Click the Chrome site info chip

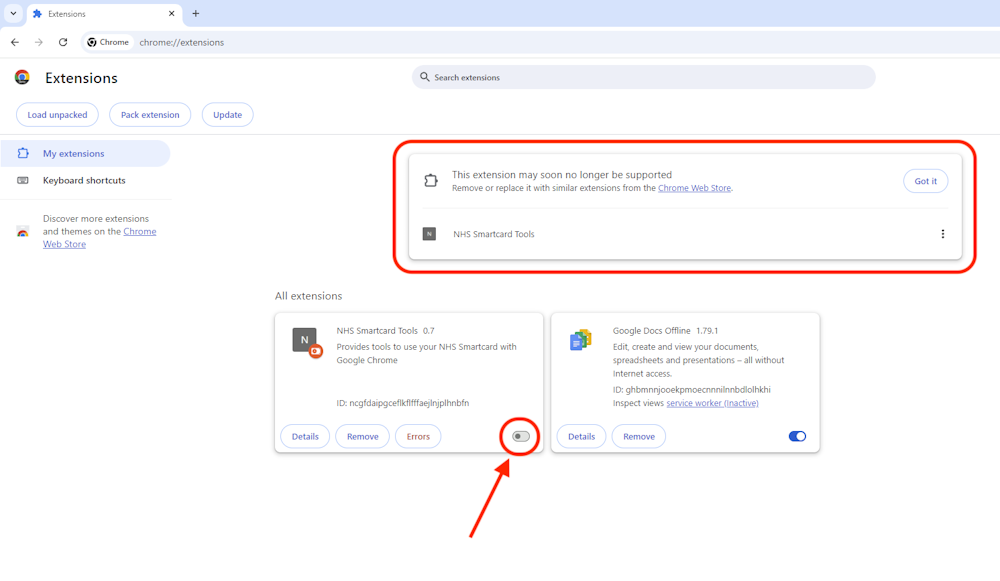pyautogui.click(x=108, y=42)
